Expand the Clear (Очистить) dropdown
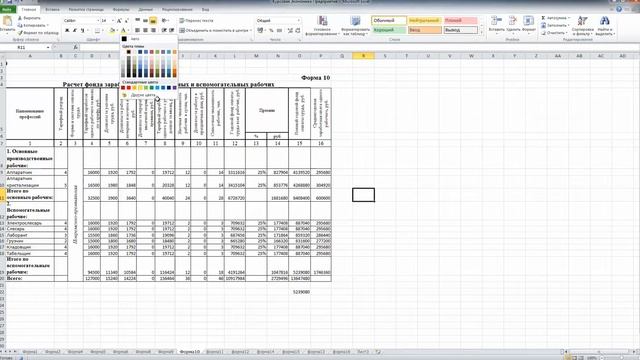Screen dimensions: 640x360 coord(567,33)
